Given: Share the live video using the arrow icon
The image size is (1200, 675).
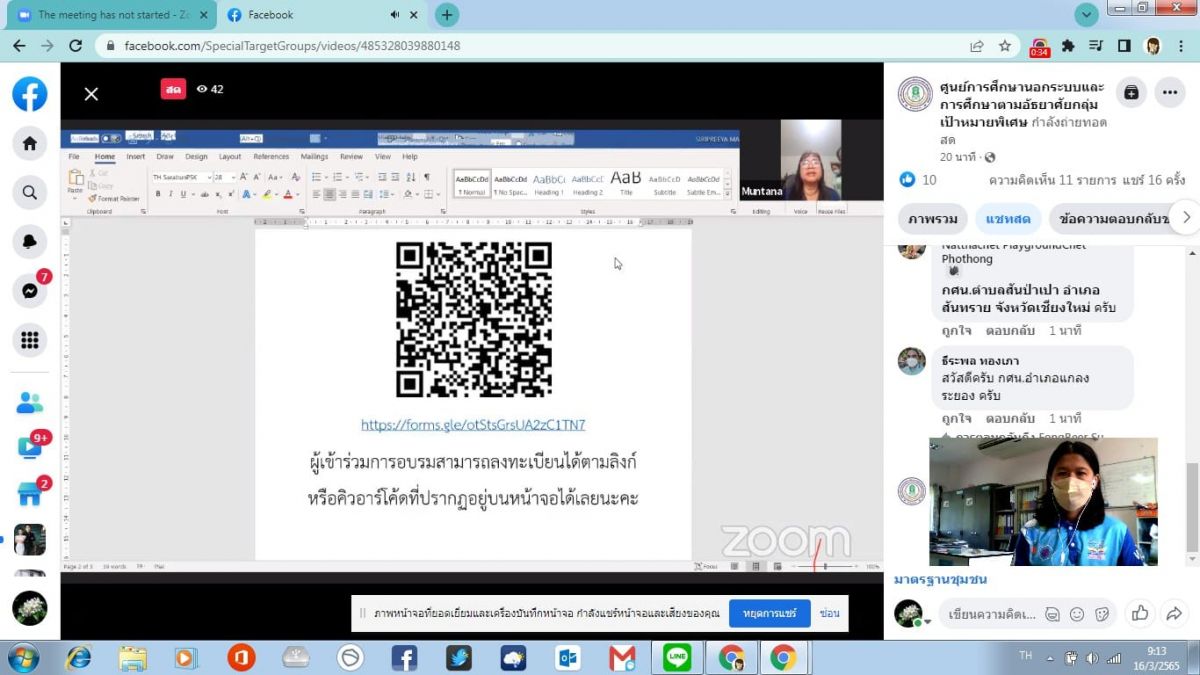Looking at the screenshot, I should 1174,613.
